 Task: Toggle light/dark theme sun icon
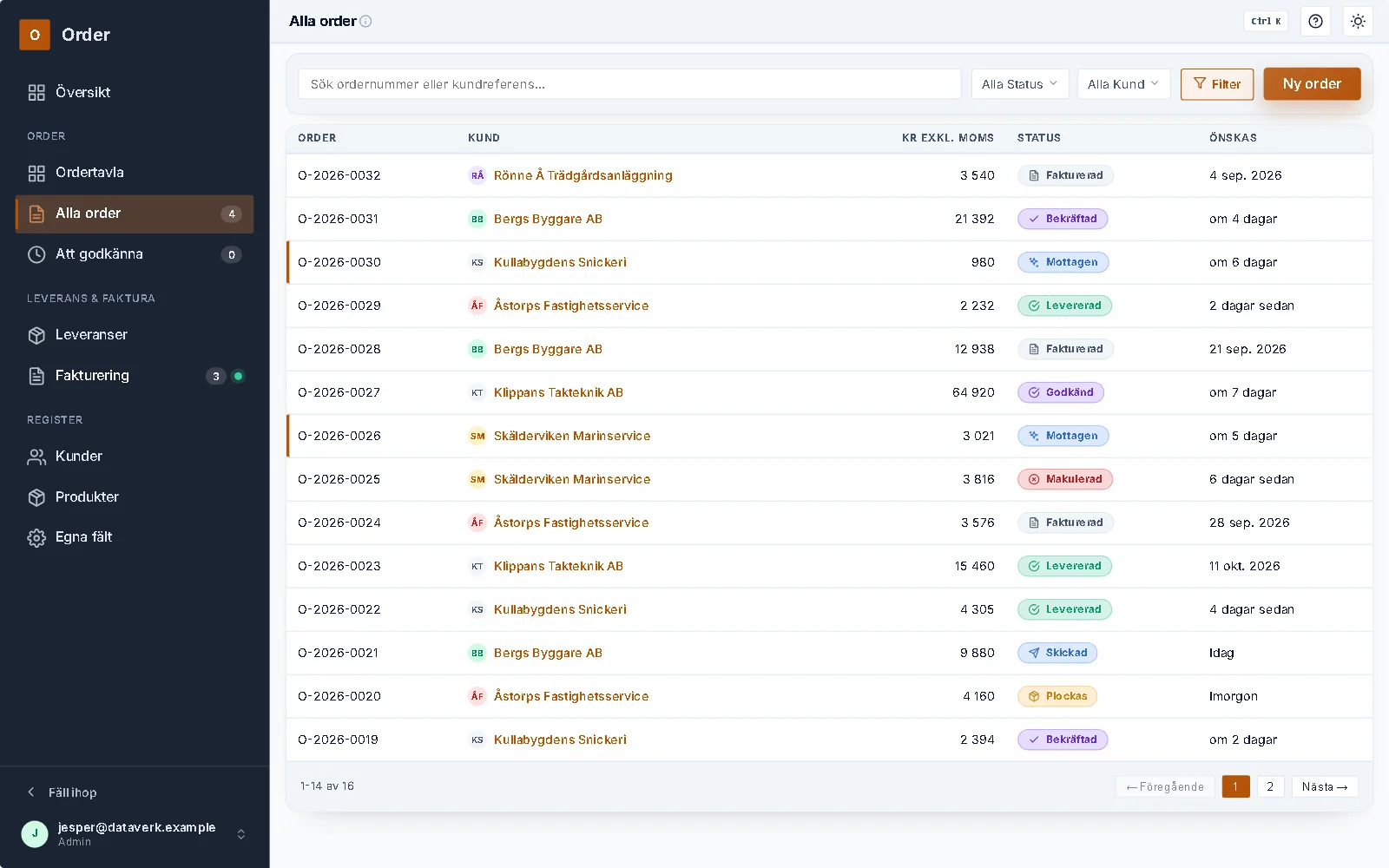coord(1358,21)
